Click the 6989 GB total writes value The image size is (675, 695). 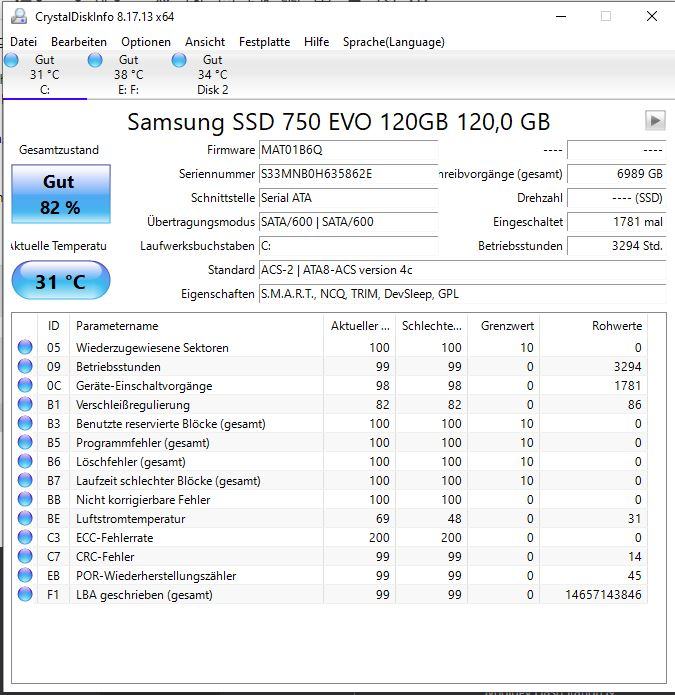[x=616, y=174]
